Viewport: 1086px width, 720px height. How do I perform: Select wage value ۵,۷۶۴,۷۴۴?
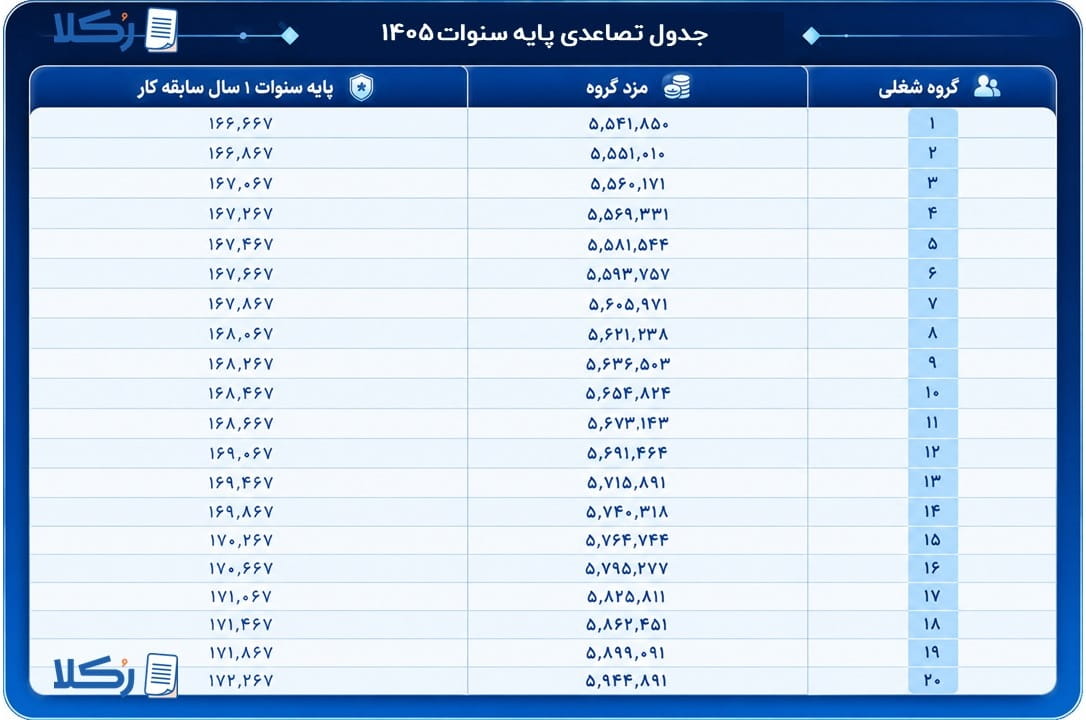pyautogui.click(x=627, y=540)
